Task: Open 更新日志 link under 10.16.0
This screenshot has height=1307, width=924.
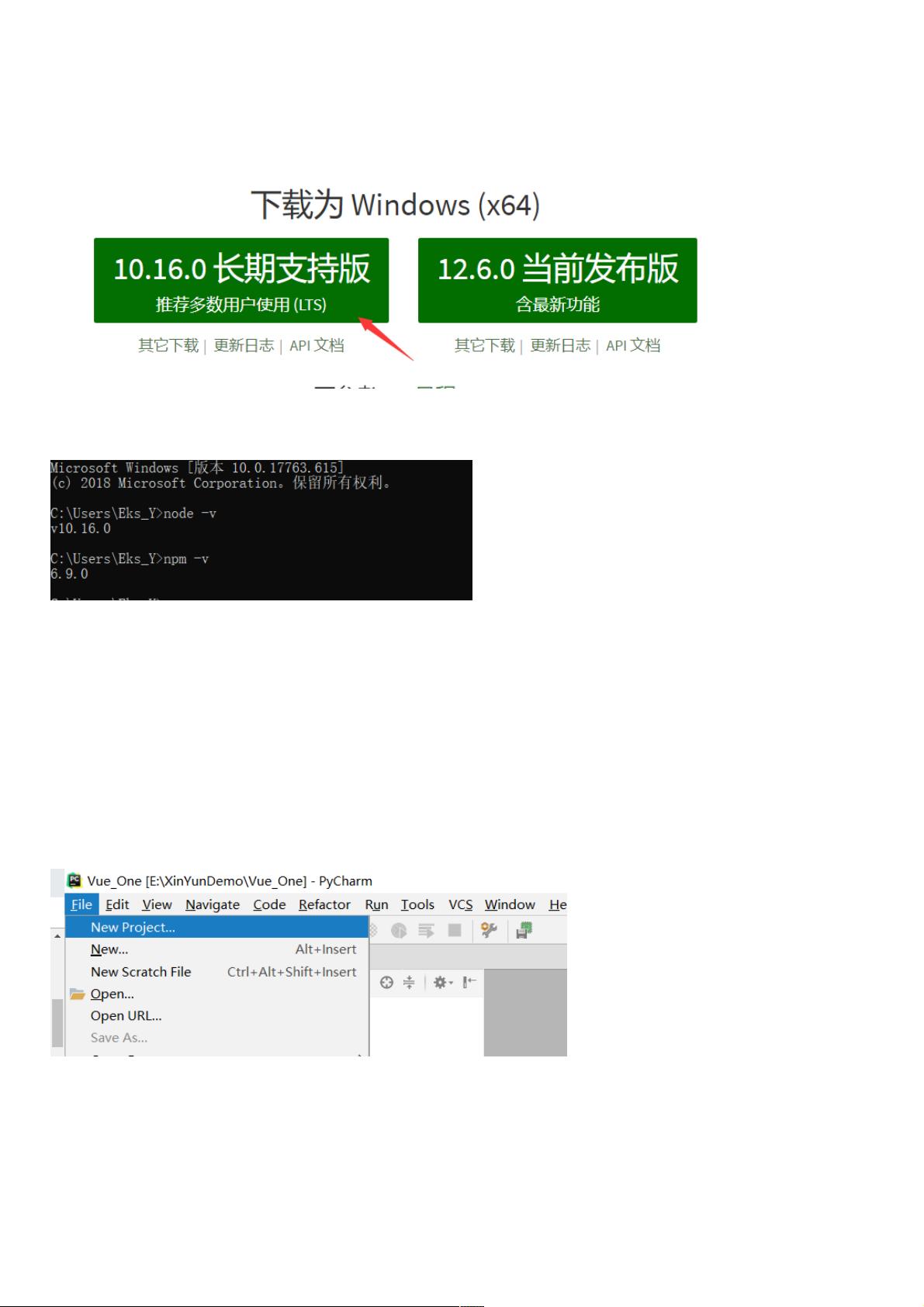Action: click(x=244, y=345)
